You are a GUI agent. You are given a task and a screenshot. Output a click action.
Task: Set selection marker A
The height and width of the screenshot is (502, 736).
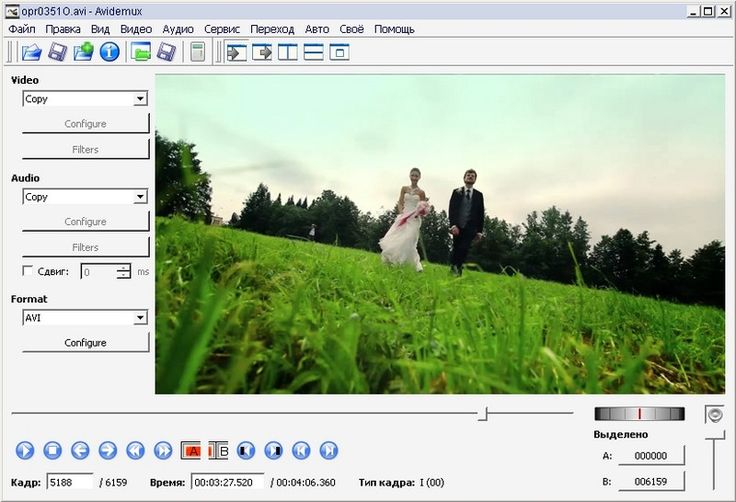coord(191,451)
